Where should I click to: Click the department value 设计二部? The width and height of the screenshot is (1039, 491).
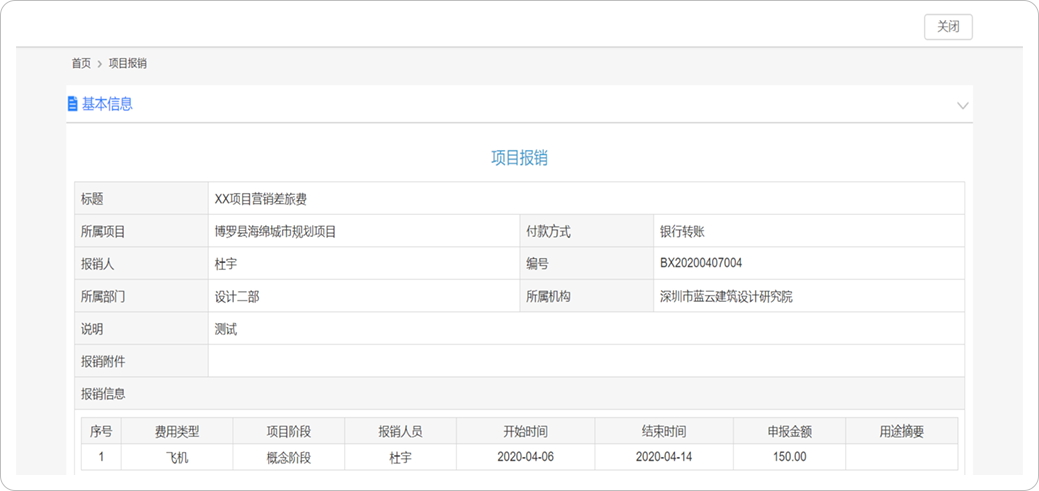pyautogui.click(x=237, y=296)
